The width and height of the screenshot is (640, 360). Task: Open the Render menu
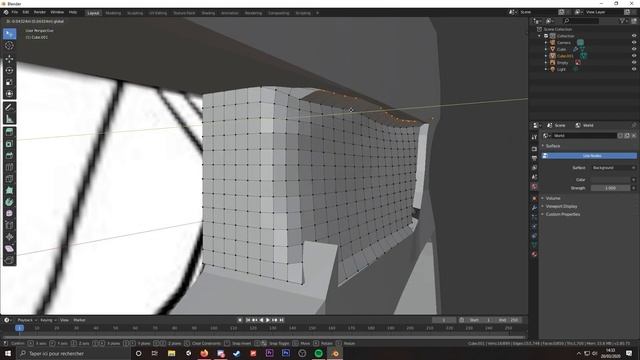tap(40, 12)
